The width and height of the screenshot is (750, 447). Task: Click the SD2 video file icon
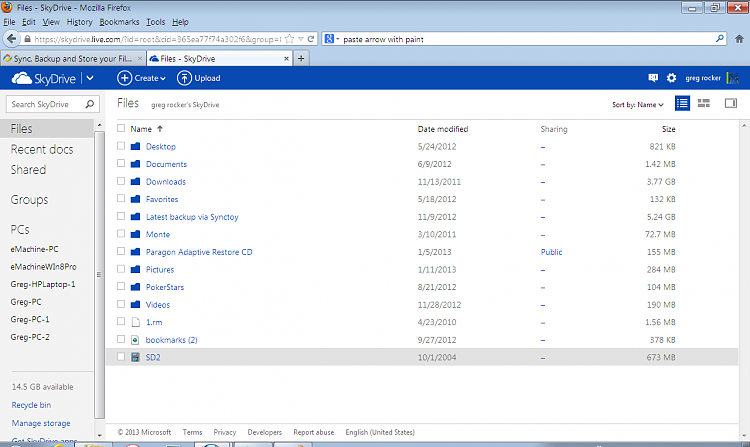coord(135,357)
